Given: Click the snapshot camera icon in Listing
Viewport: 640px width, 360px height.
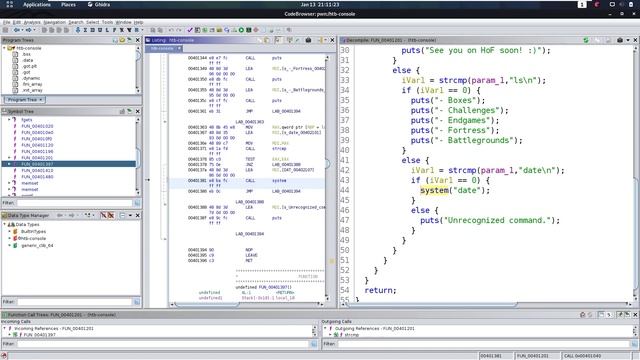Looking at the screenshot, I should pyautogui.click(x=308, y=40).
